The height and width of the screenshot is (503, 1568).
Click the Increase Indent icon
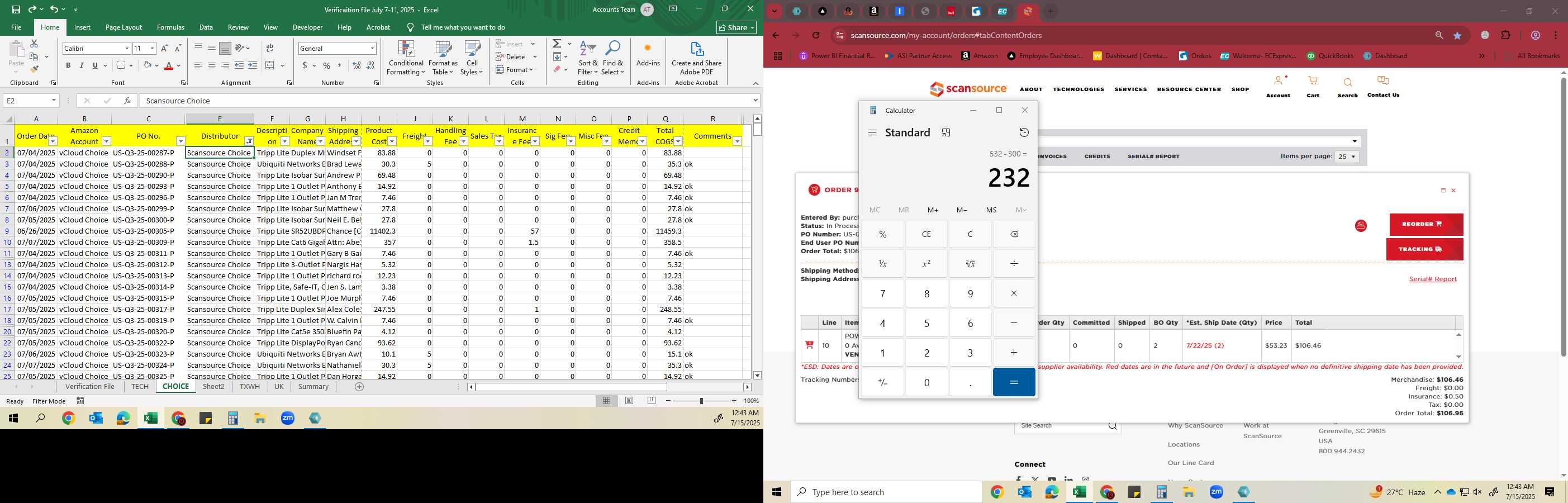pos(253,65)
